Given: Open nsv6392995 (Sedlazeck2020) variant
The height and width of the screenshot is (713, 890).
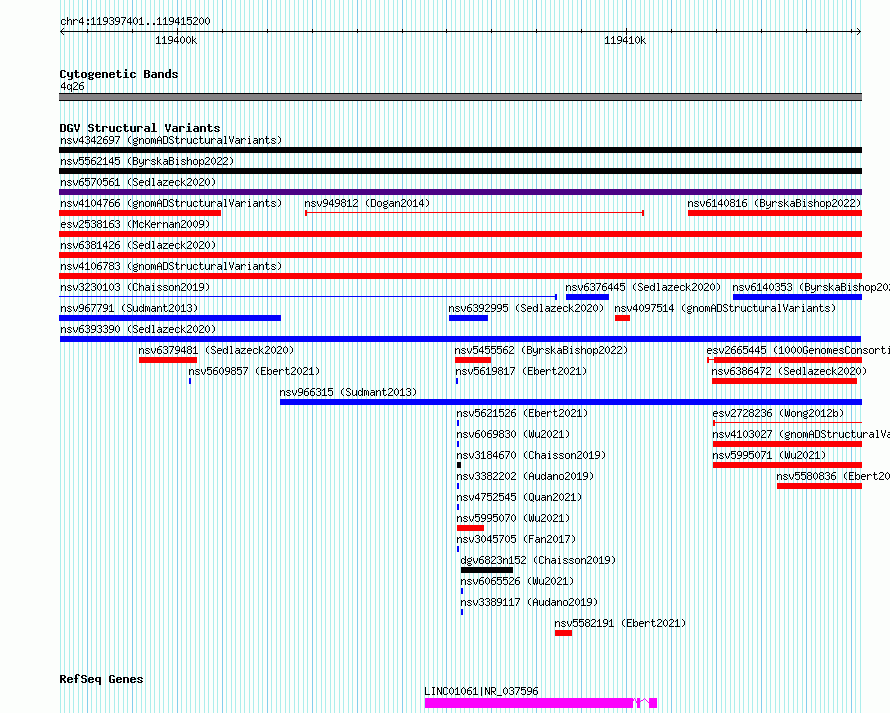Looking at the screenshot, I should point(526,308).
